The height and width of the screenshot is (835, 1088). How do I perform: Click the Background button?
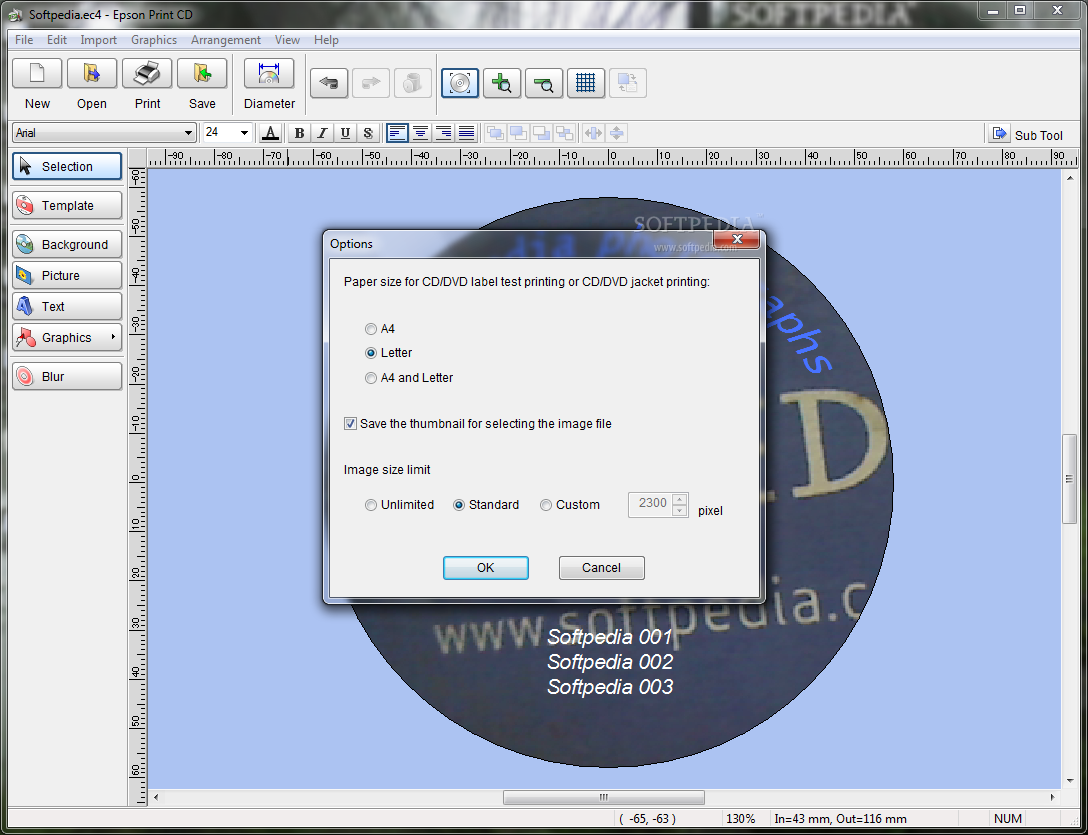tap(67, 244)
